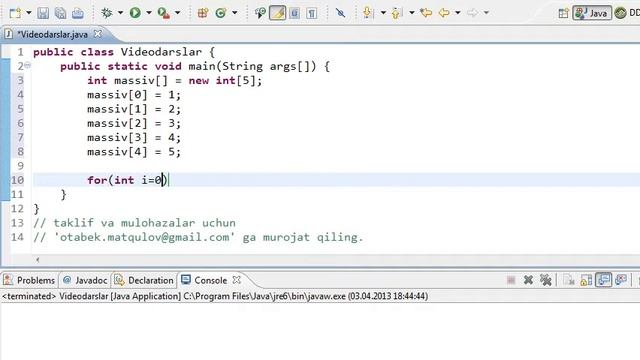This screenshot has height=360, width=640.
Task: Click the Previous Annotation arrow icon
Action: pos(396,13)
